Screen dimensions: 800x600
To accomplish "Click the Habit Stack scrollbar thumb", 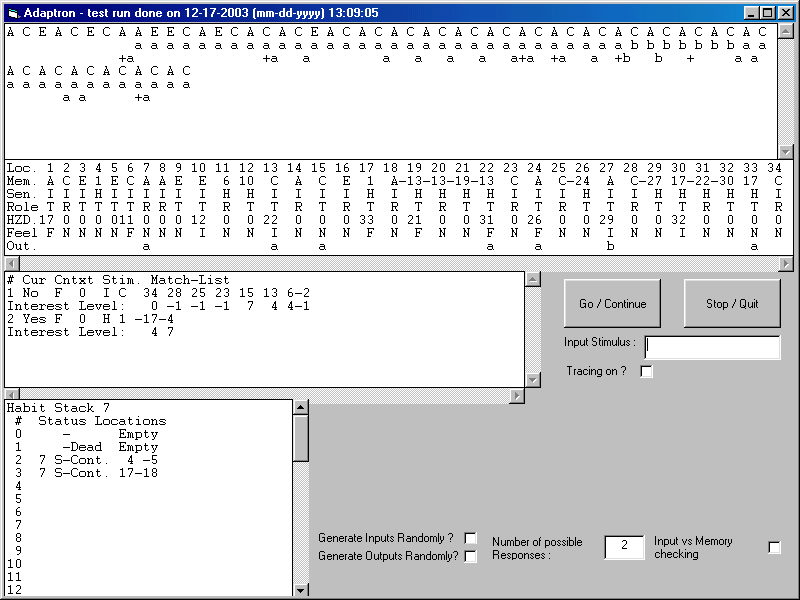I will coord(301,438).
